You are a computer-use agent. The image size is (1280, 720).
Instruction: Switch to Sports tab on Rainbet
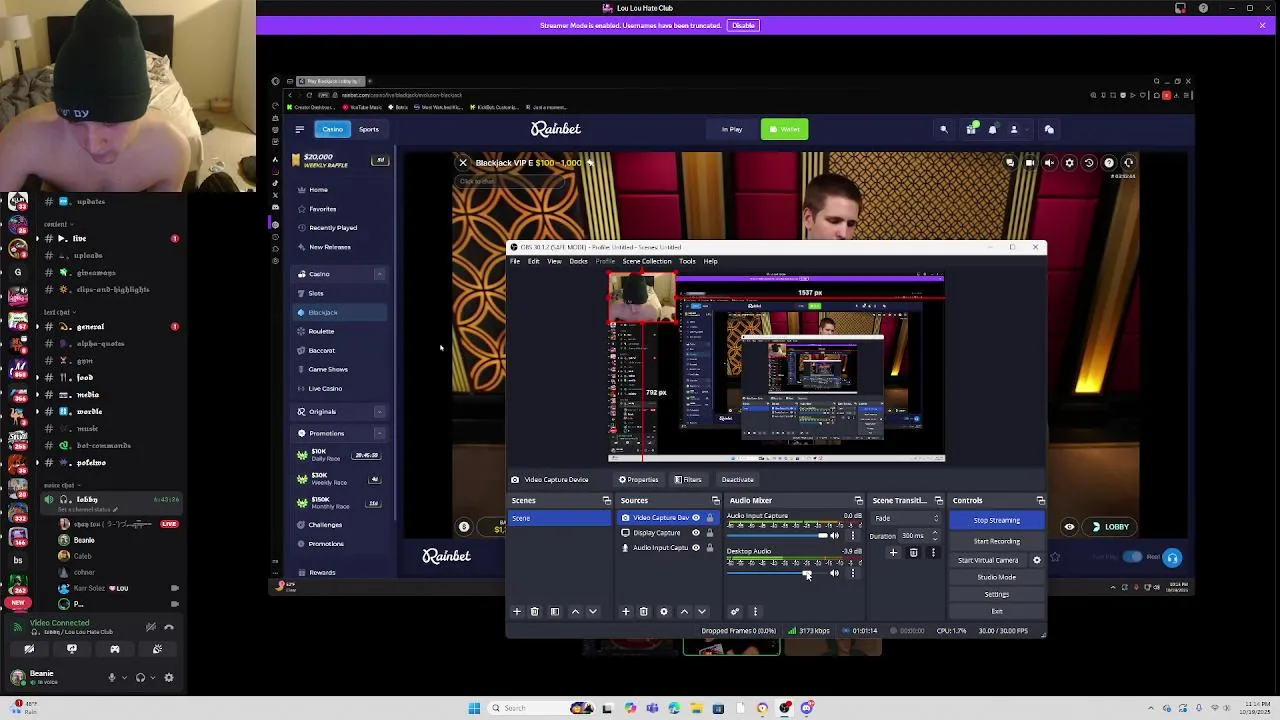pos(369,129)
